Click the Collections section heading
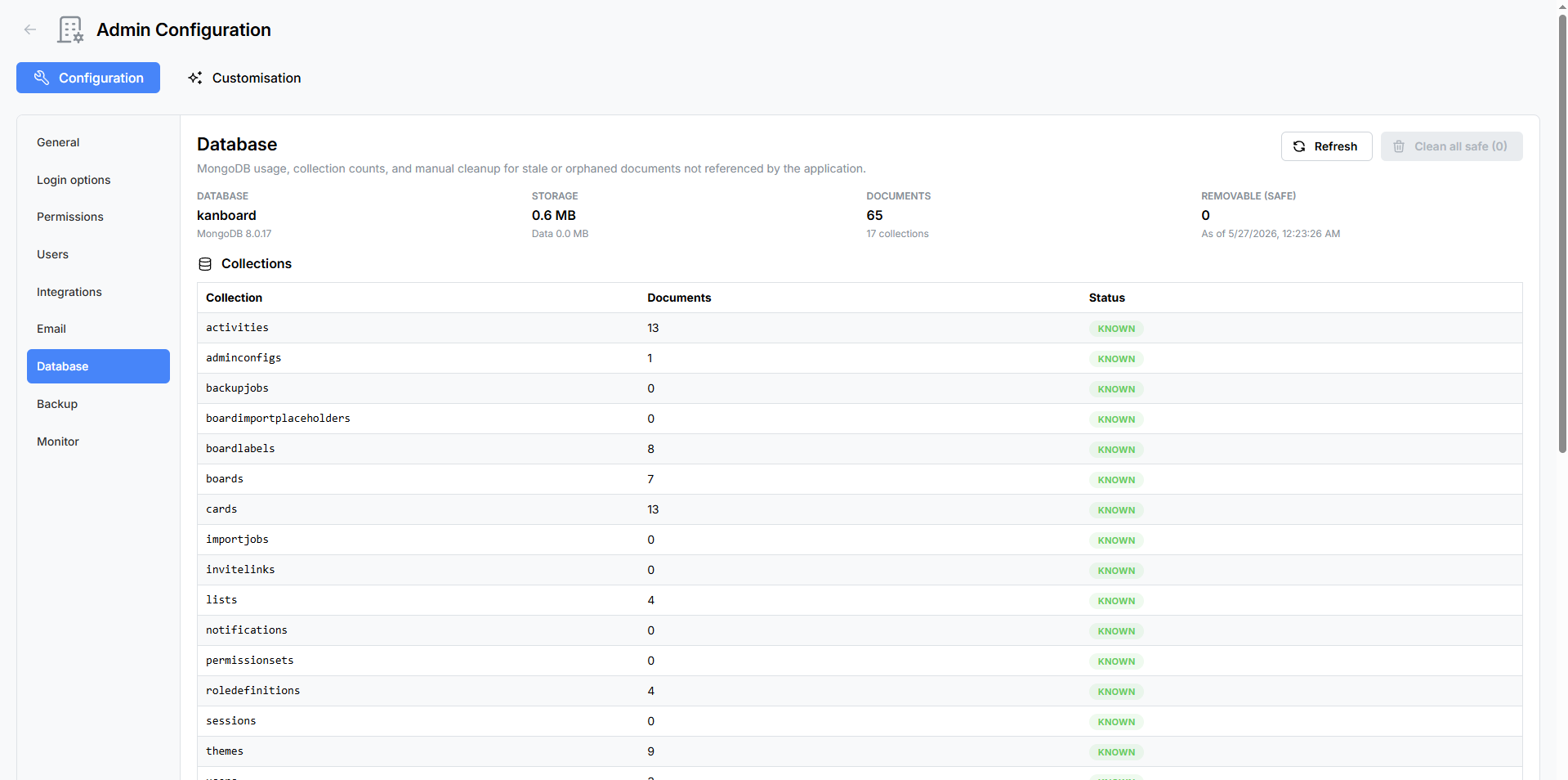Viewport: 1568px width, 780px height. [x=257, y=263]
